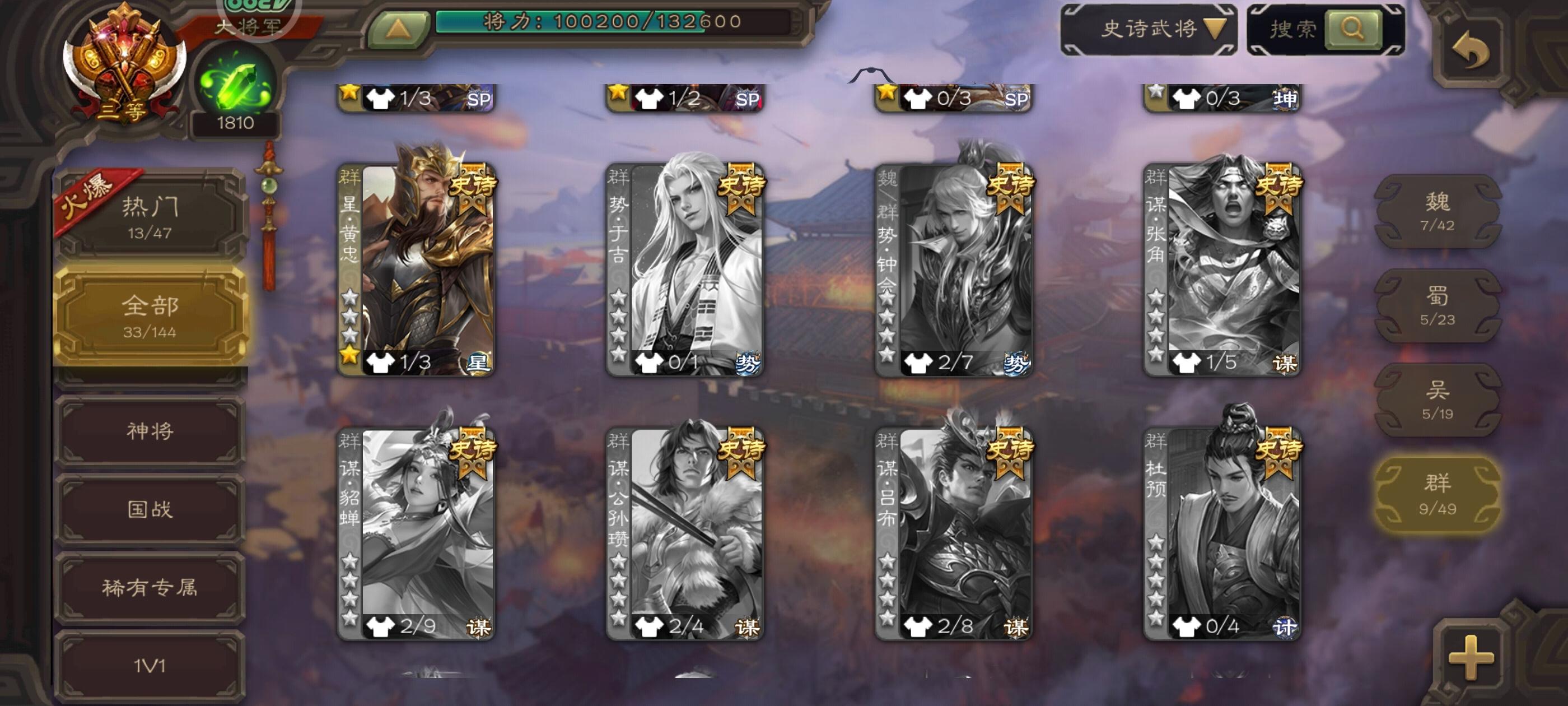
Task: Open the 谋·吕布 hero card
Action: 953,533
